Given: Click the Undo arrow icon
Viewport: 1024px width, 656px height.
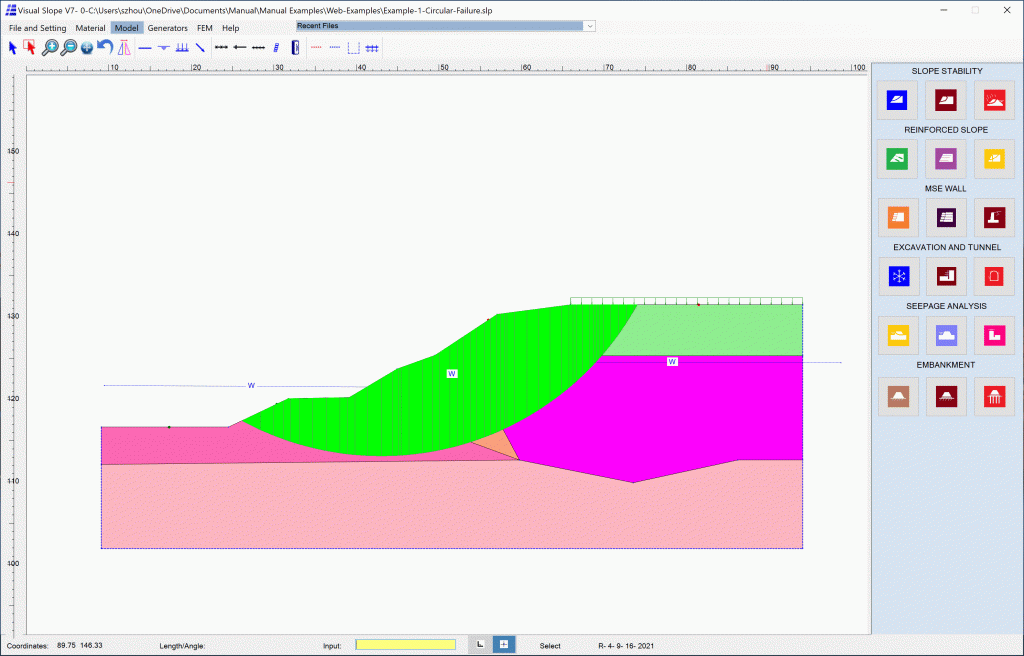Looking at the screenshot, I should pos(104,47).
